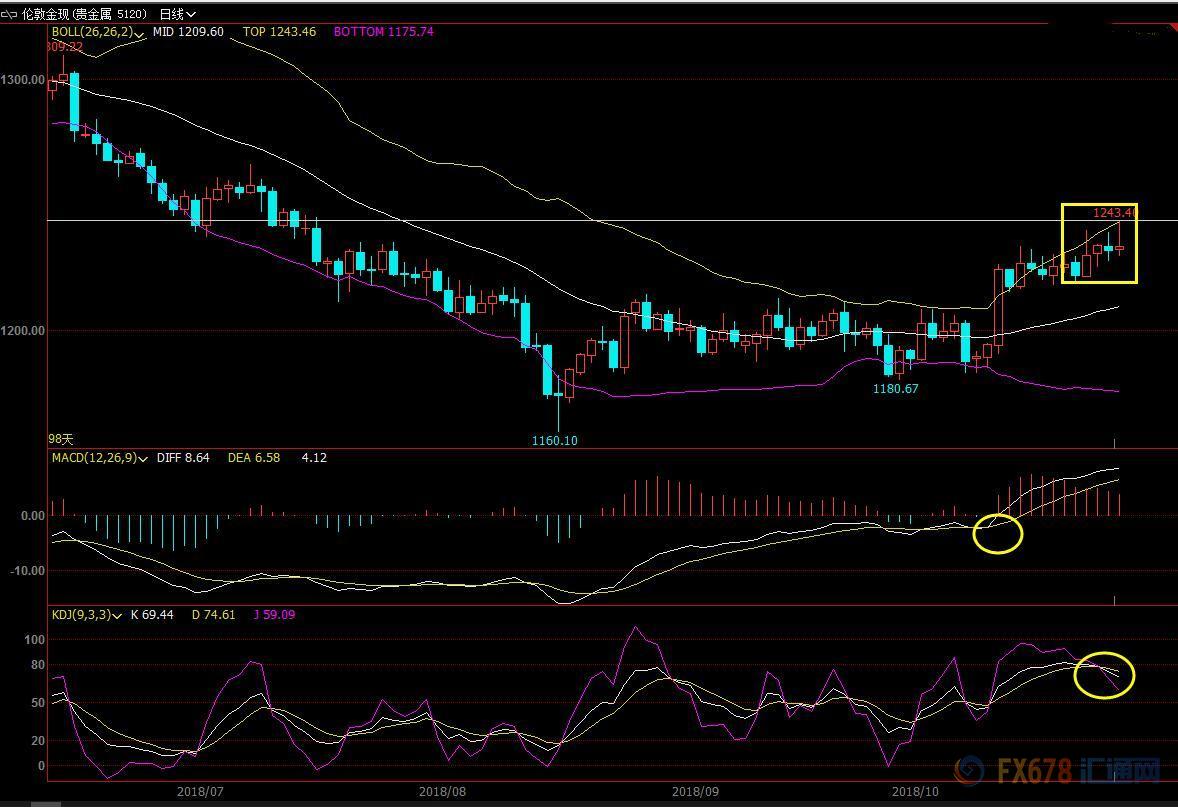Screen dimensions: 1178x807
Task: Open the 日线 period dropdown
Action: tap(177, 14)
